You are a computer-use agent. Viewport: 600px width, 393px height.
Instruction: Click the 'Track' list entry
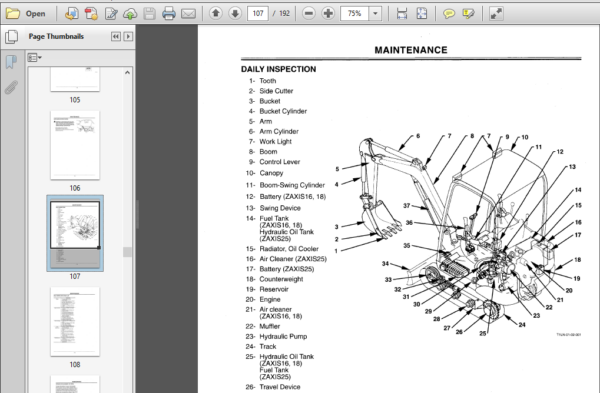click(268, 347)
